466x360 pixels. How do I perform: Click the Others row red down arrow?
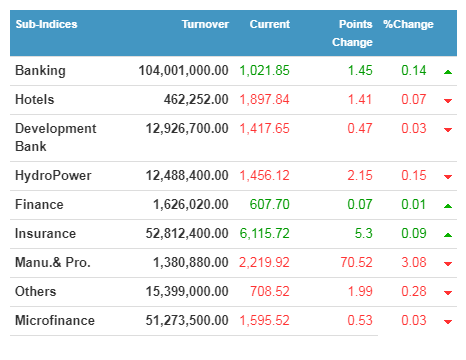(448, 293)
